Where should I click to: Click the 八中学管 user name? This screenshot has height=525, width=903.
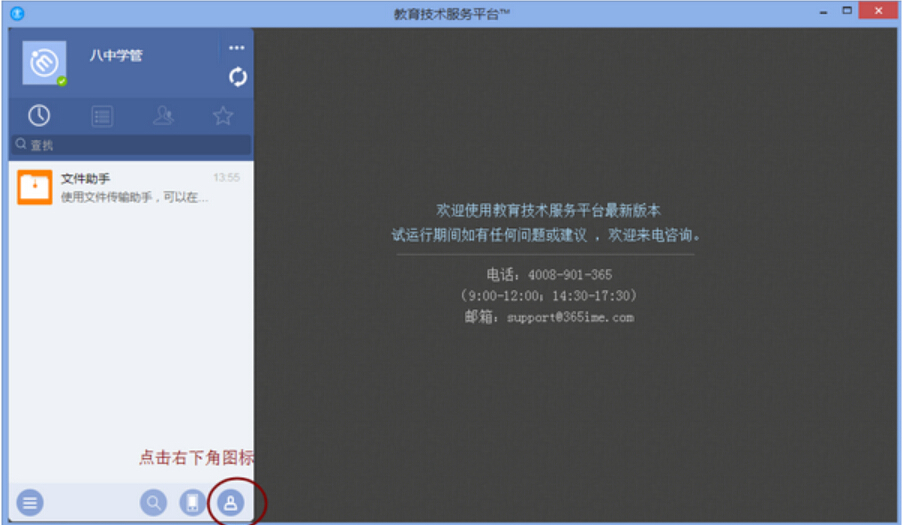[115, 56]
